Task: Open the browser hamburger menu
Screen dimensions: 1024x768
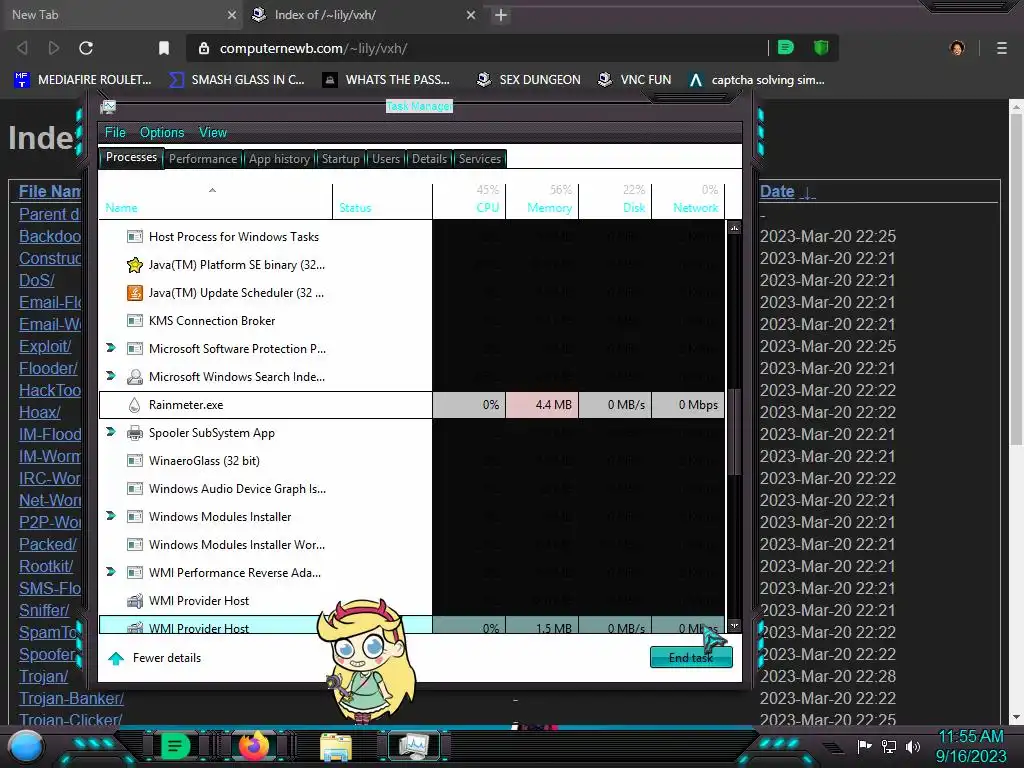Action: [x=1001, y=48]
